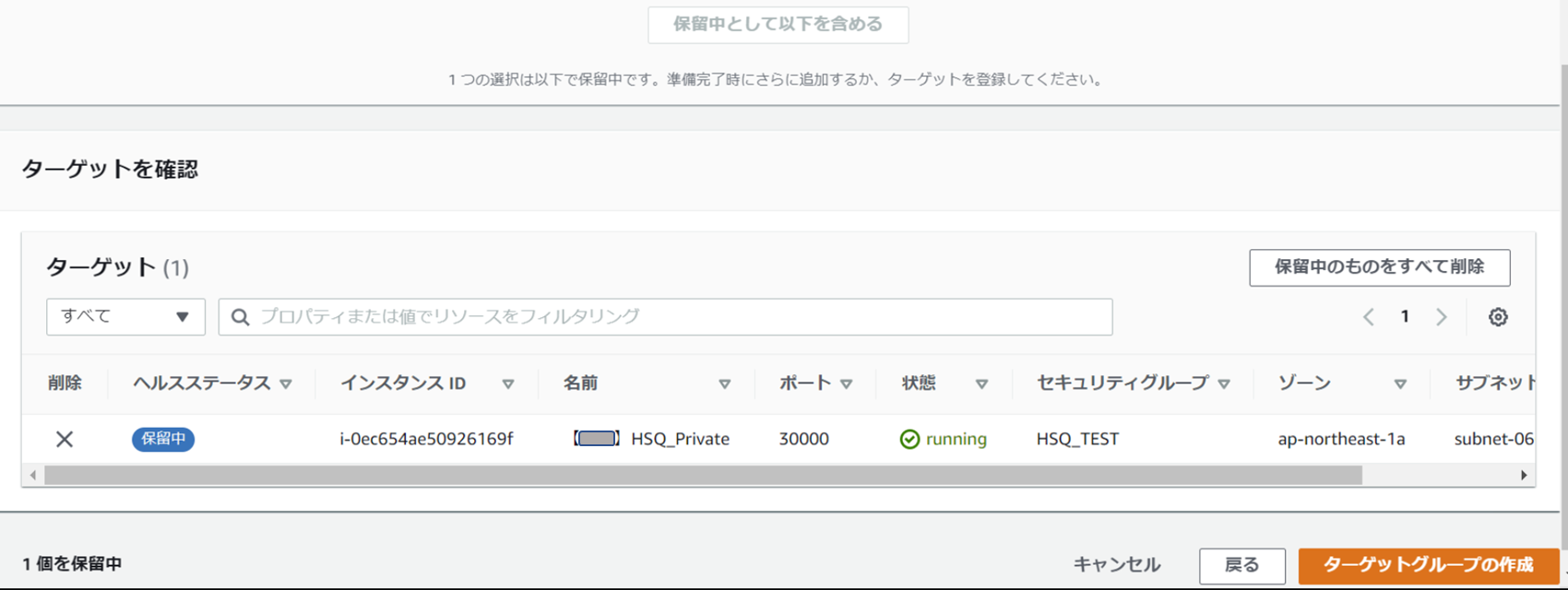Sort by ヘルスステータス column arrow

(x=286, y=383)
